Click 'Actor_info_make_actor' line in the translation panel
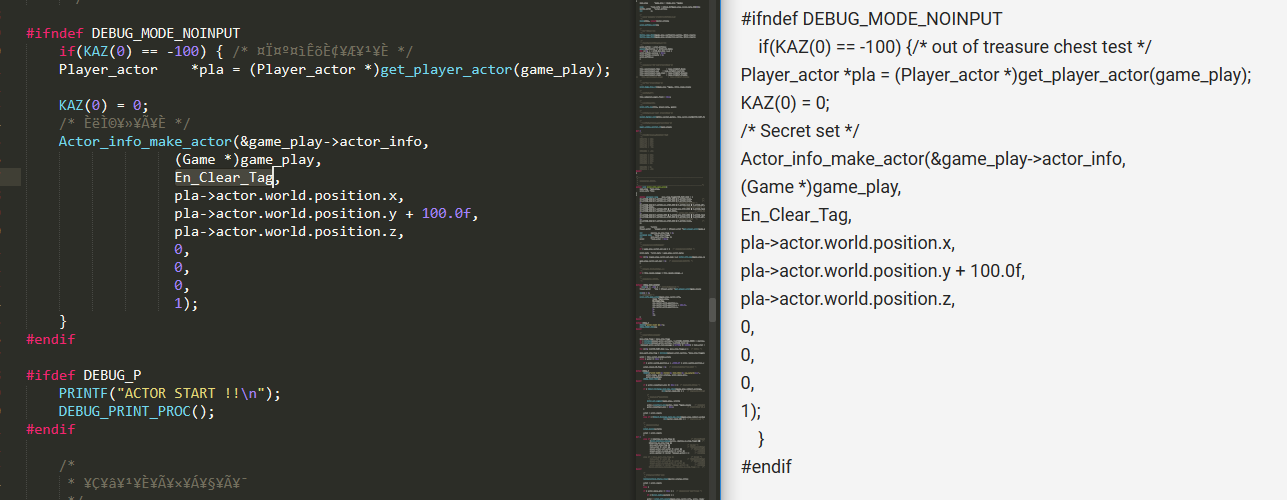Screen dimensions: 1287x500 tap(933, 159)
